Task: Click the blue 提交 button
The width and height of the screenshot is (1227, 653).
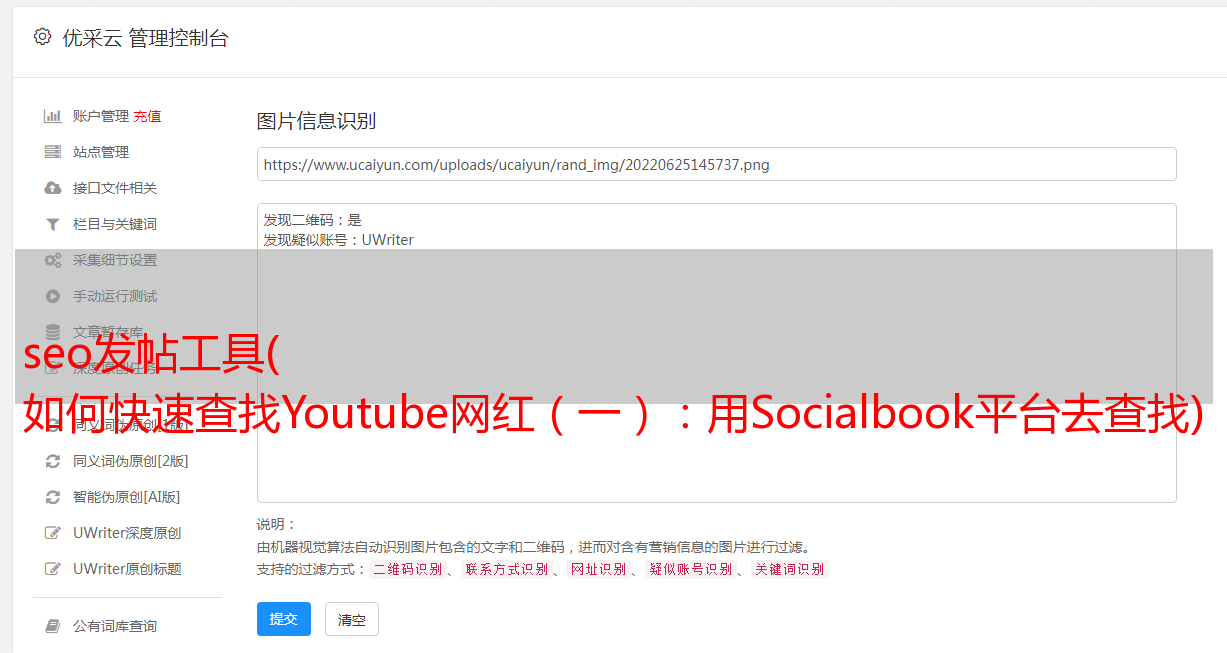Action: (x=284, y=619)
